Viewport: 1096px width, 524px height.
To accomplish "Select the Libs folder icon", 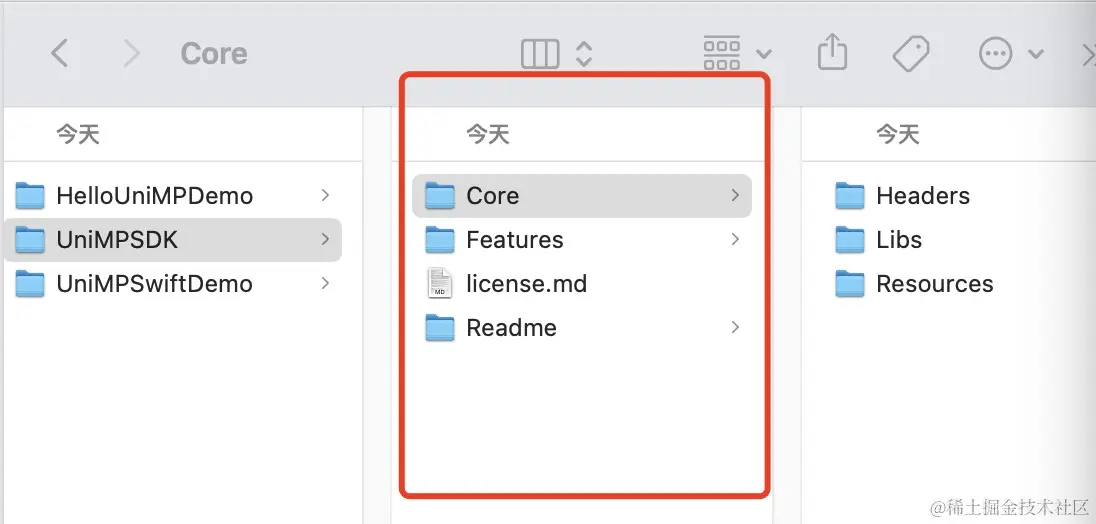I will (x=850, y=240).
